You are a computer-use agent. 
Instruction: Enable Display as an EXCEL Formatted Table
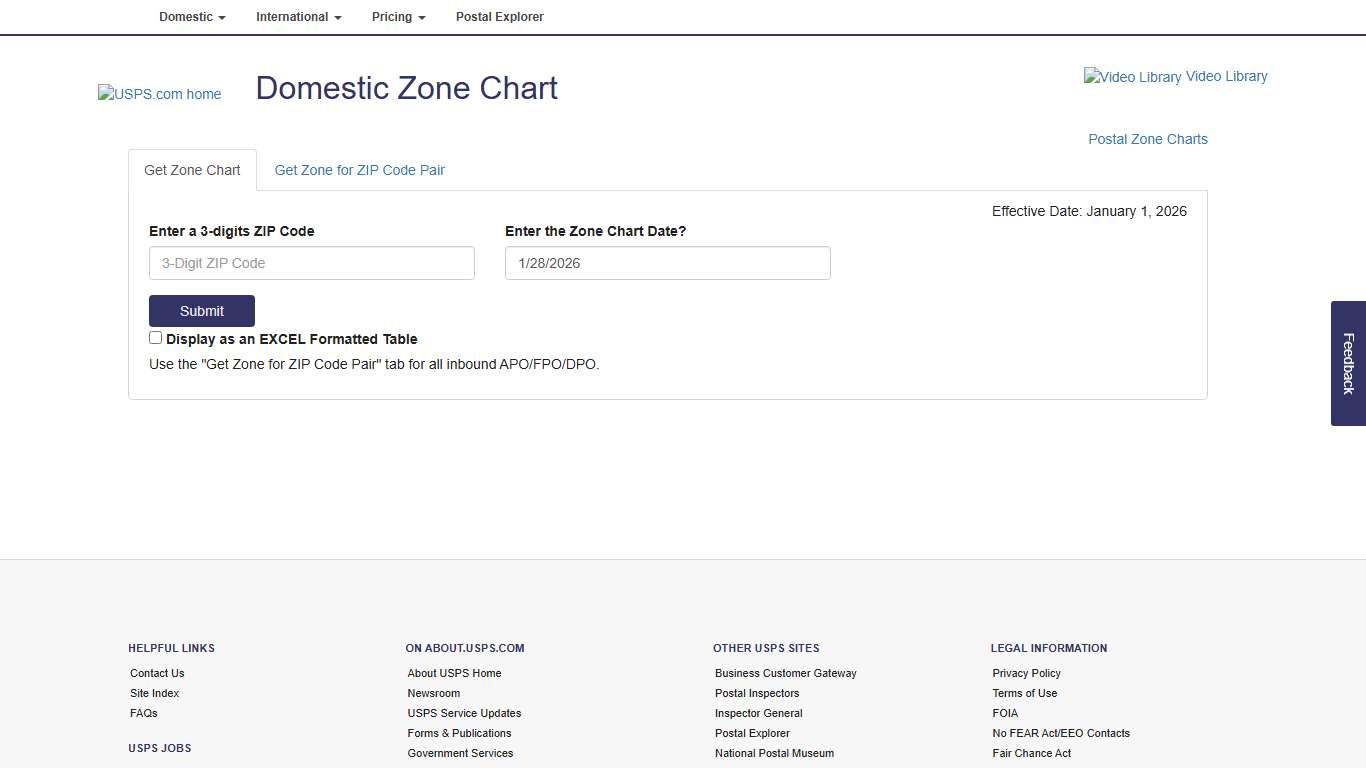155,337
